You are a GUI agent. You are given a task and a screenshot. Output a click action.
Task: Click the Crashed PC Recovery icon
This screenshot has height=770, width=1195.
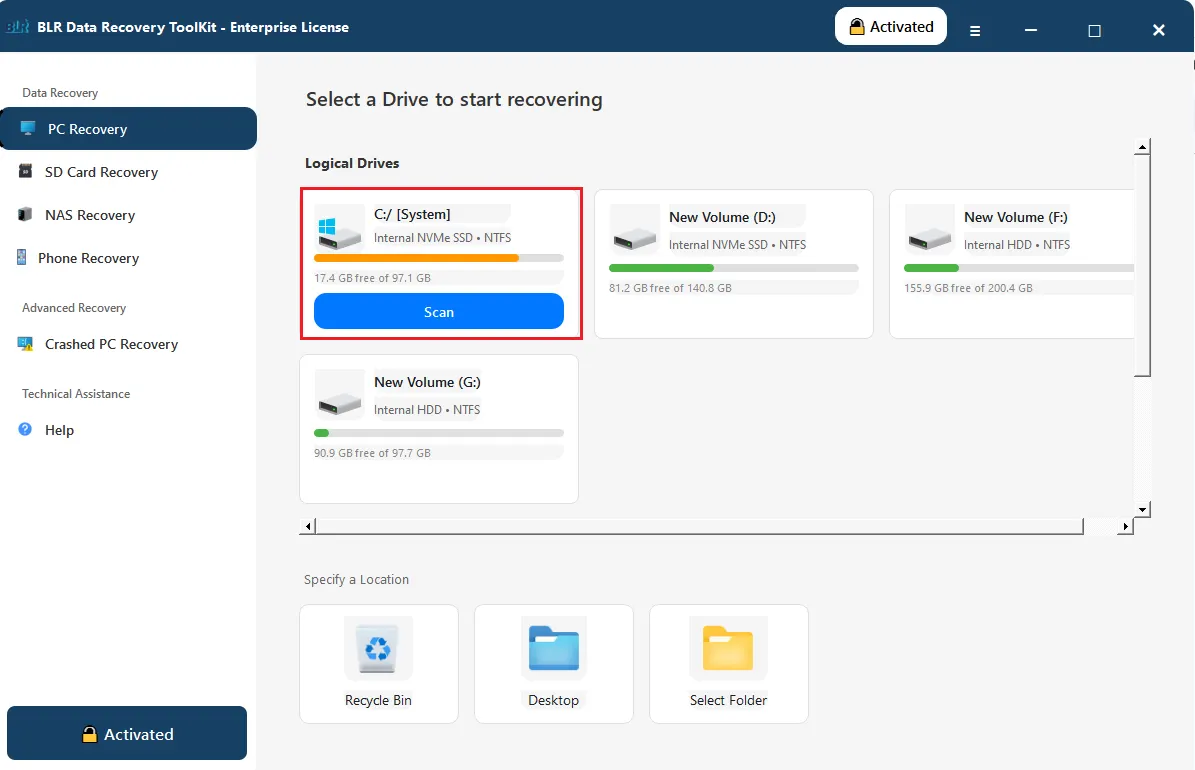(25, 344)
